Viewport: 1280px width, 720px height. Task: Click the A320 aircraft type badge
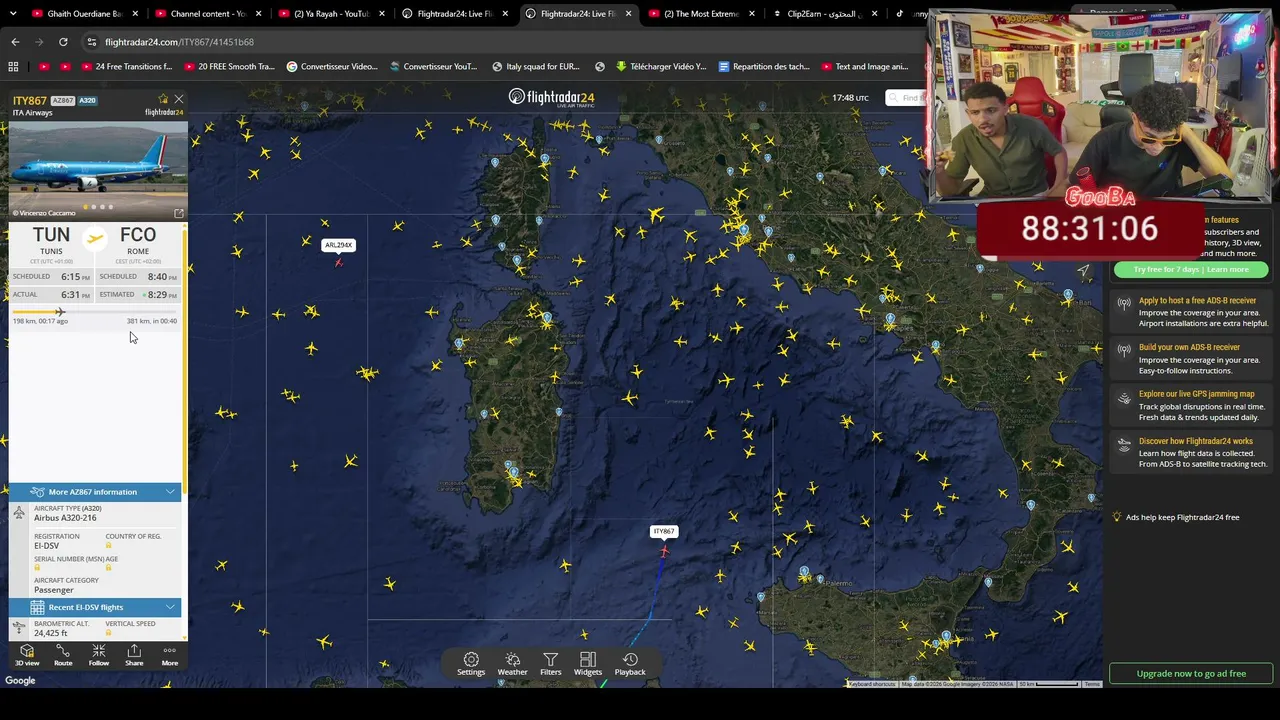pyautogui.click(x=88, y=101)
